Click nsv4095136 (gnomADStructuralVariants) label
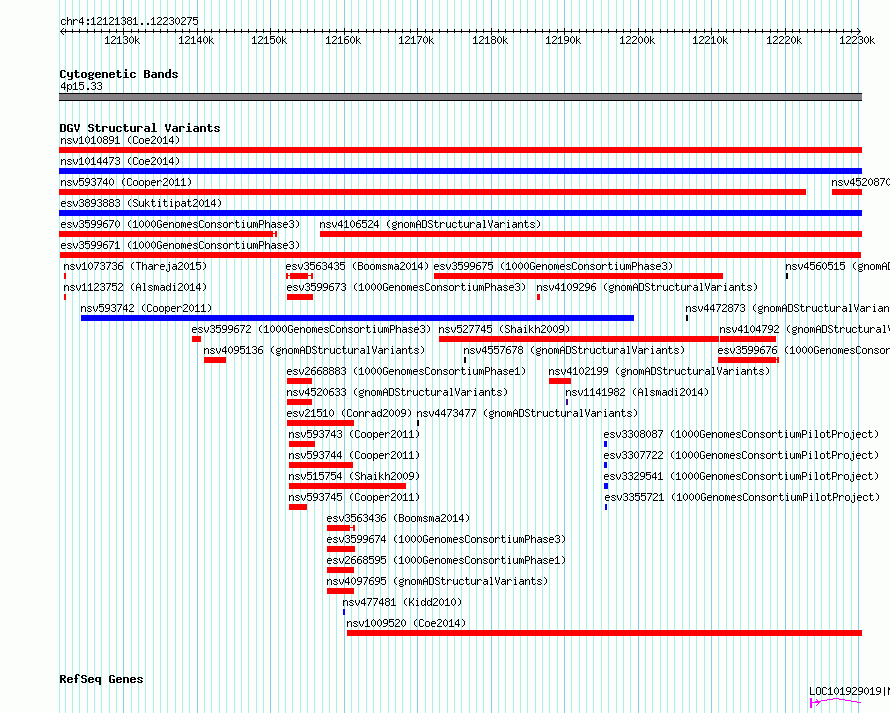The height and width of the screenshot is (713, 890). coord(314,350)
